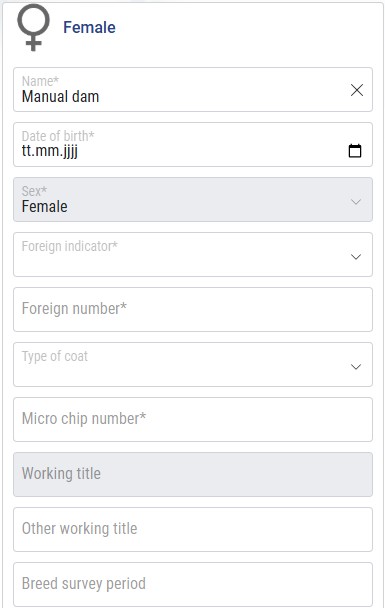Expand the Foreign indicator chevron arrow
Screen dimensions: 385x608
tap(356, 257)
